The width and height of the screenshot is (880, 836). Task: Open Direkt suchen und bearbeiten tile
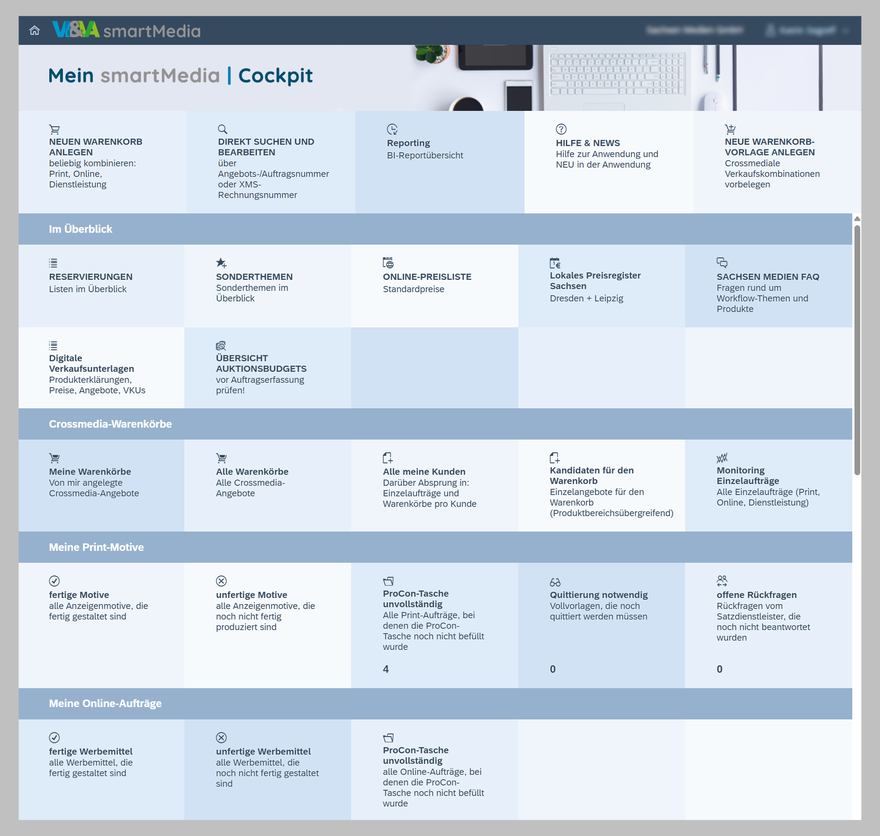click(271, 162)
